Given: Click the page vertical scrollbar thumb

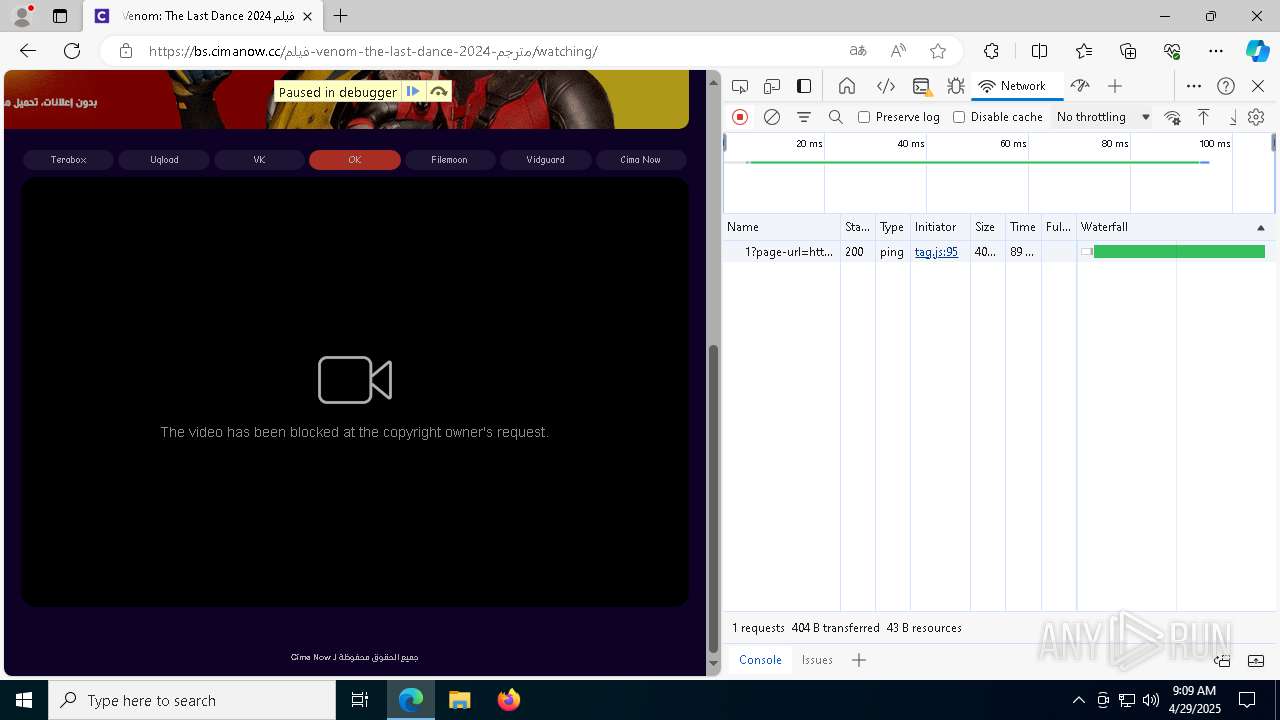Looking at the screenshot, I should [713, 499].
